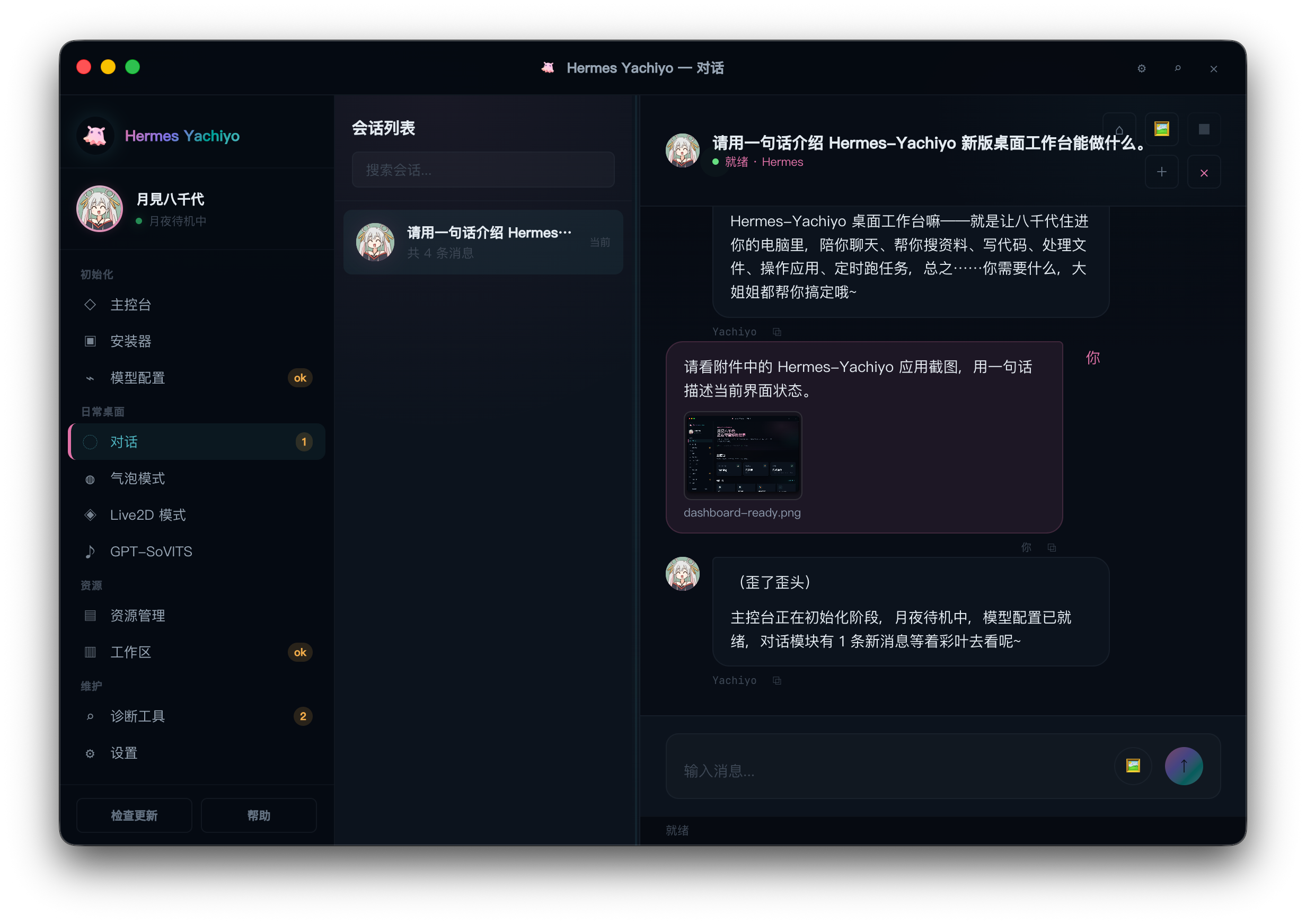
Task: Open the home icon button in chat header
Action: point(1118,129)
